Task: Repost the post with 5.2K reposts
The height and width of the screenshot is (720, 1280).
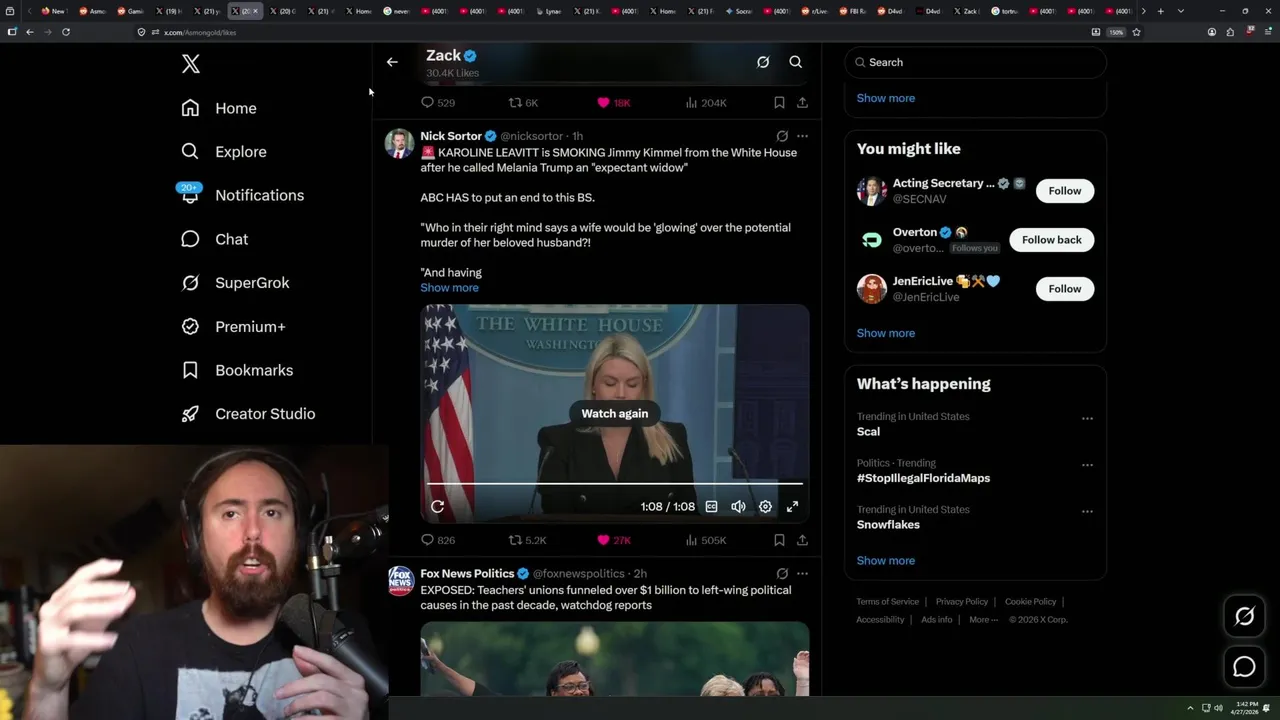Action: (528, 540)
